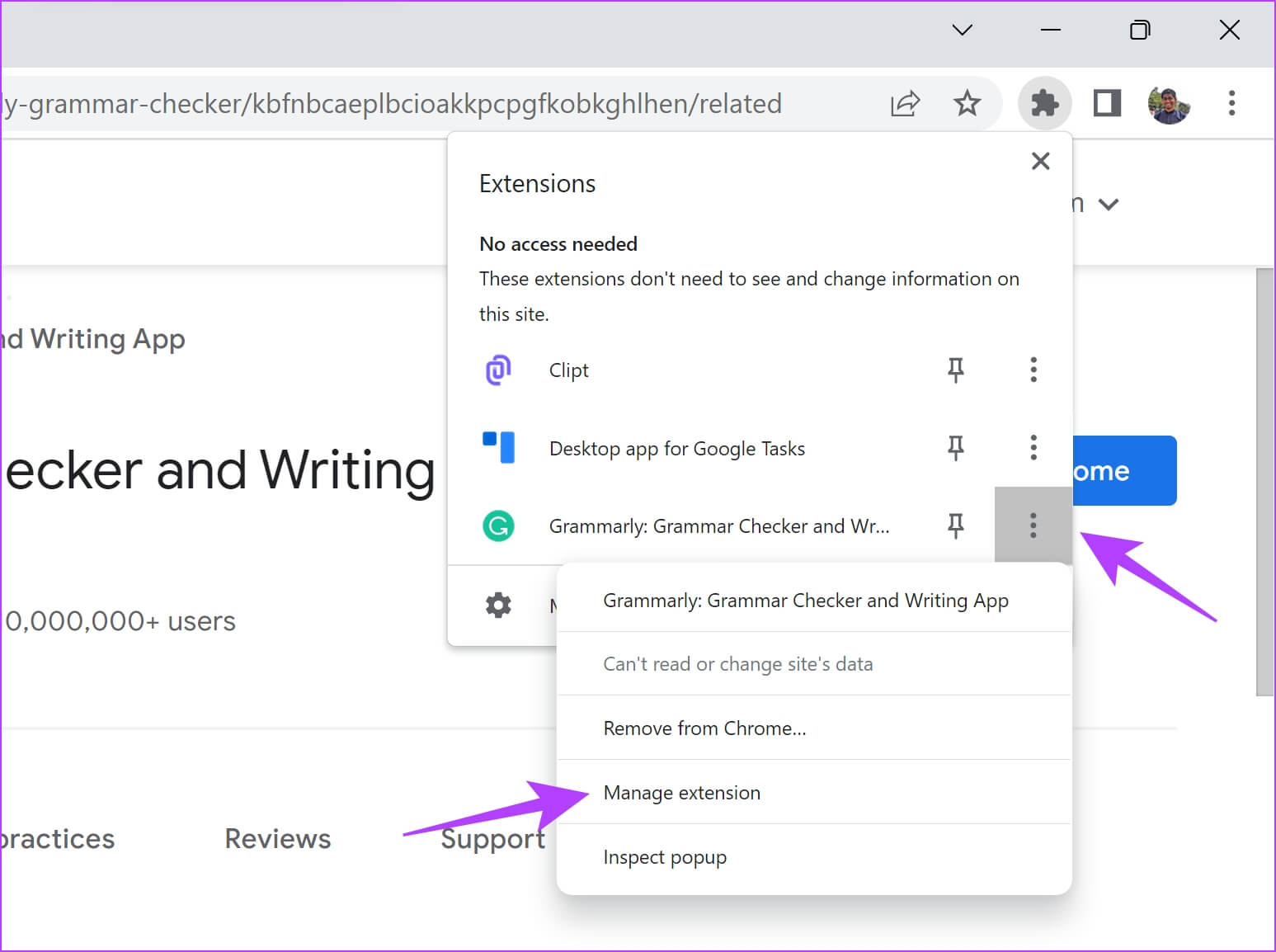
Task: Share this page via the share icon
Action: [905, 103]
